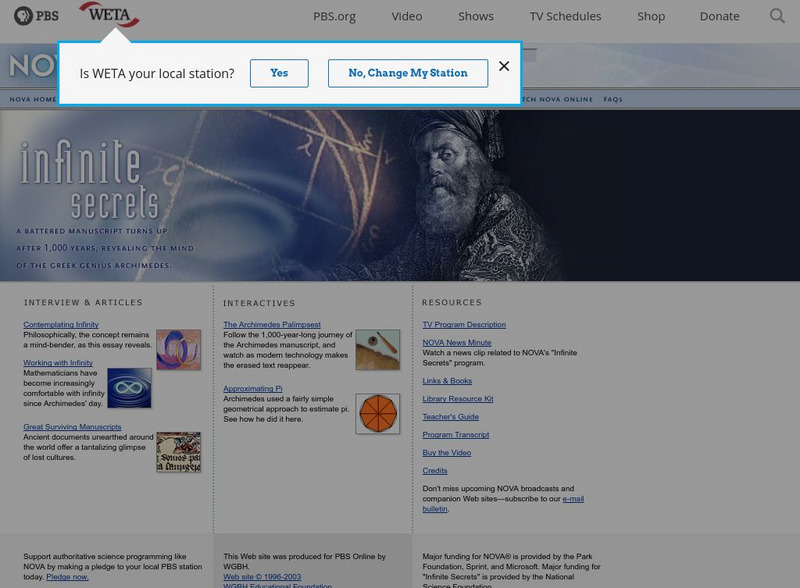Click the medieval manuscript thumbnail
This screenshot has height=588, width=800.
pyautogui.click(x=178, y=452)
